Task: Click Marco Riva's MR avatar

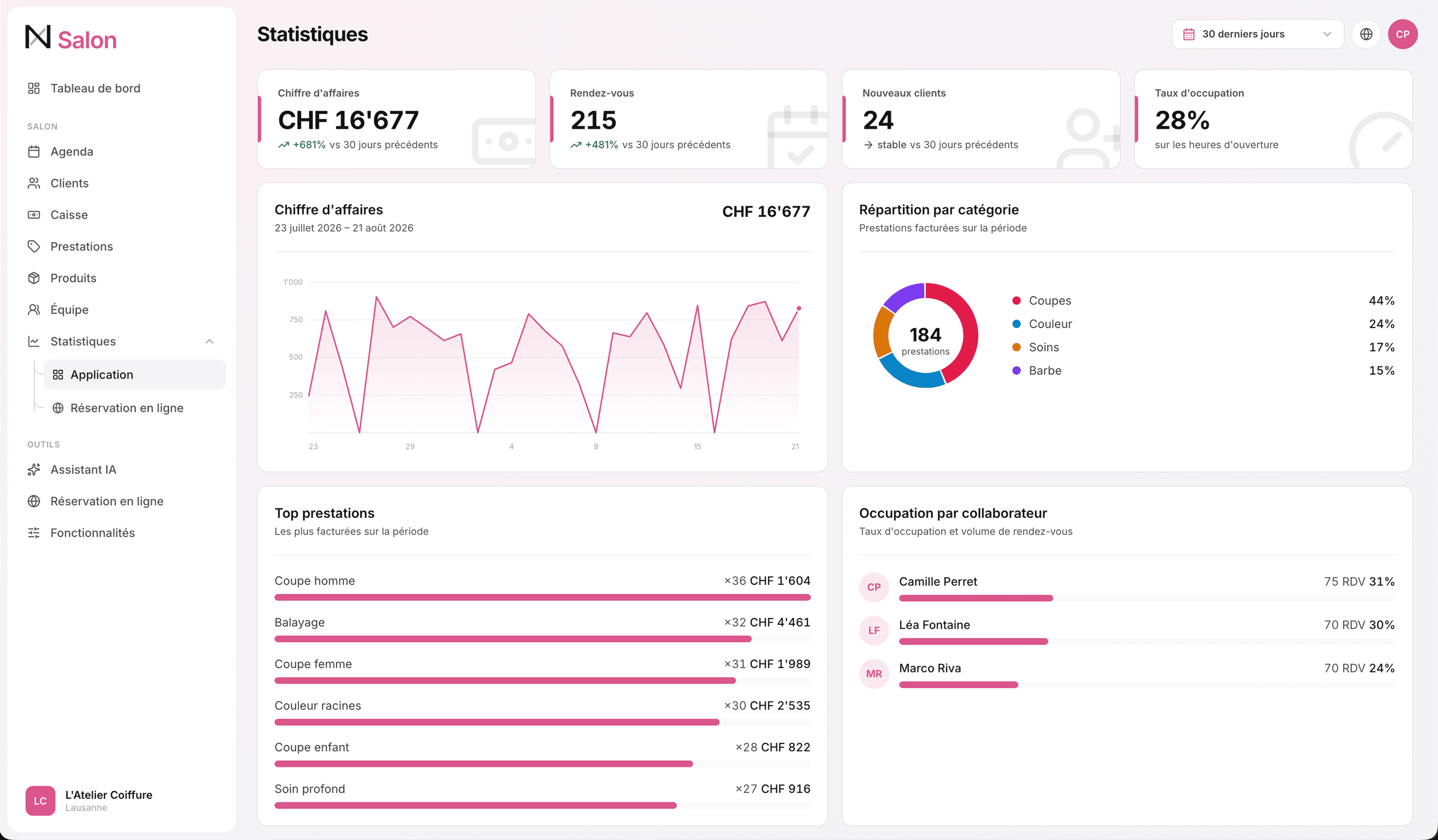Action: pos(874,674)
